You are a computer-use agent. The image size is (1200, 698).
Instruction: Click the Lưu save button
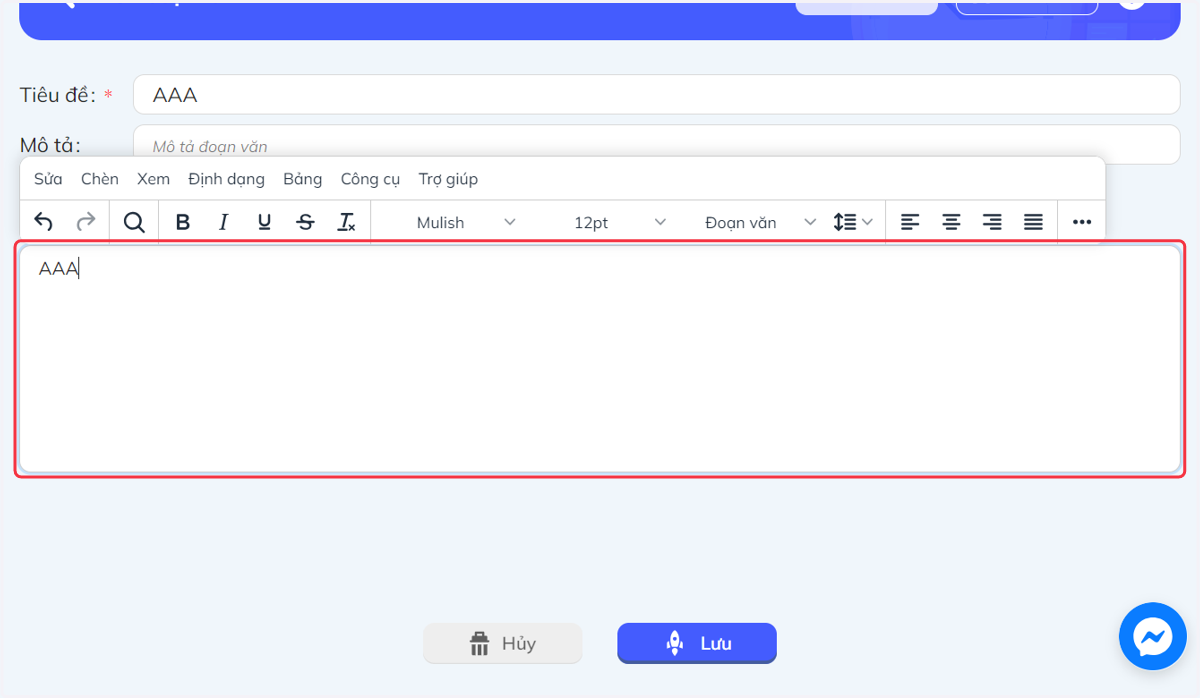[x=697, y=643]
